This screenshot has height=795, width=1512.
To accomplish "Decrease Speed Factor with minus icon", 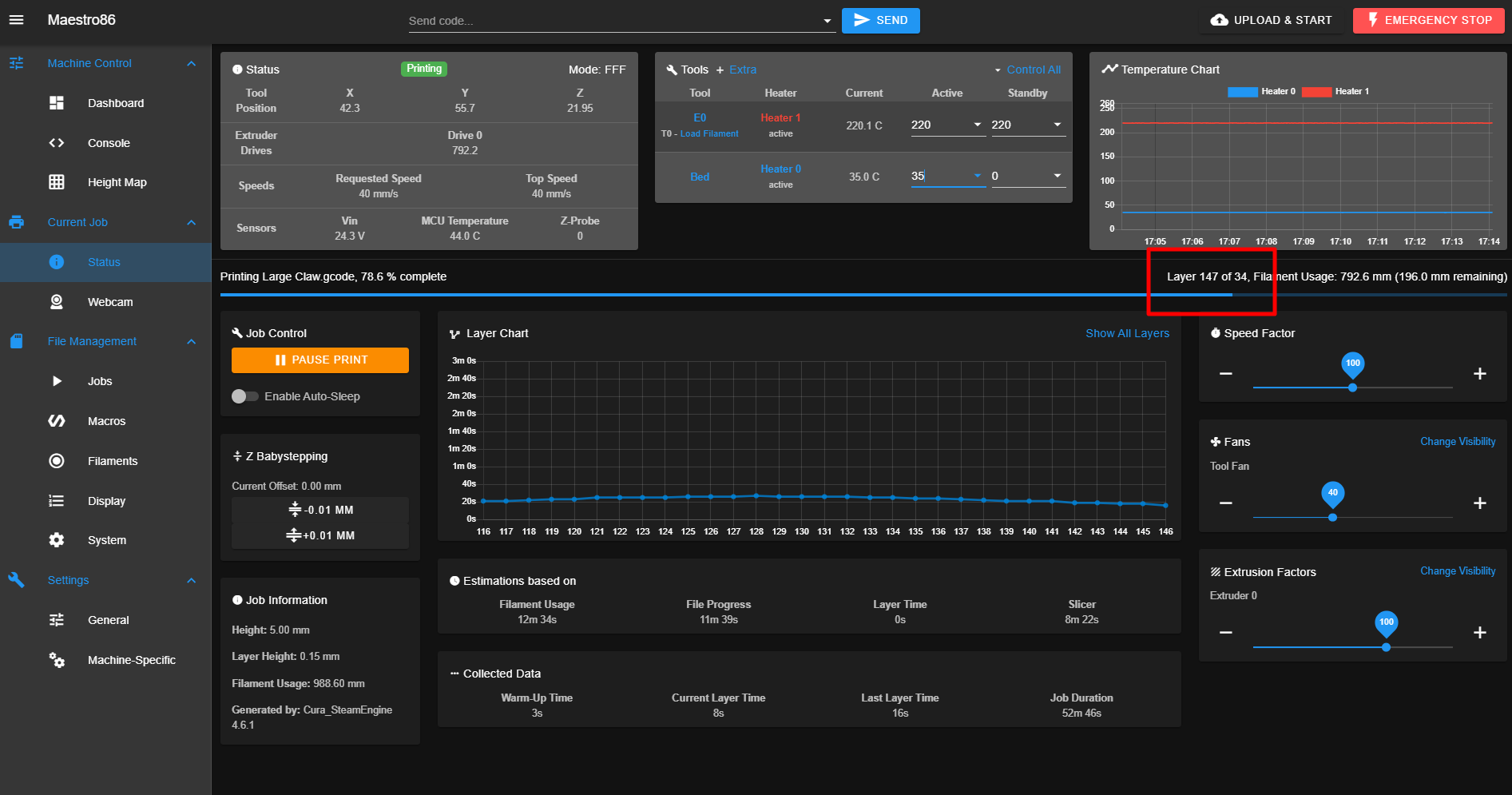I will pyautogui.click(x=1226, y=374).
